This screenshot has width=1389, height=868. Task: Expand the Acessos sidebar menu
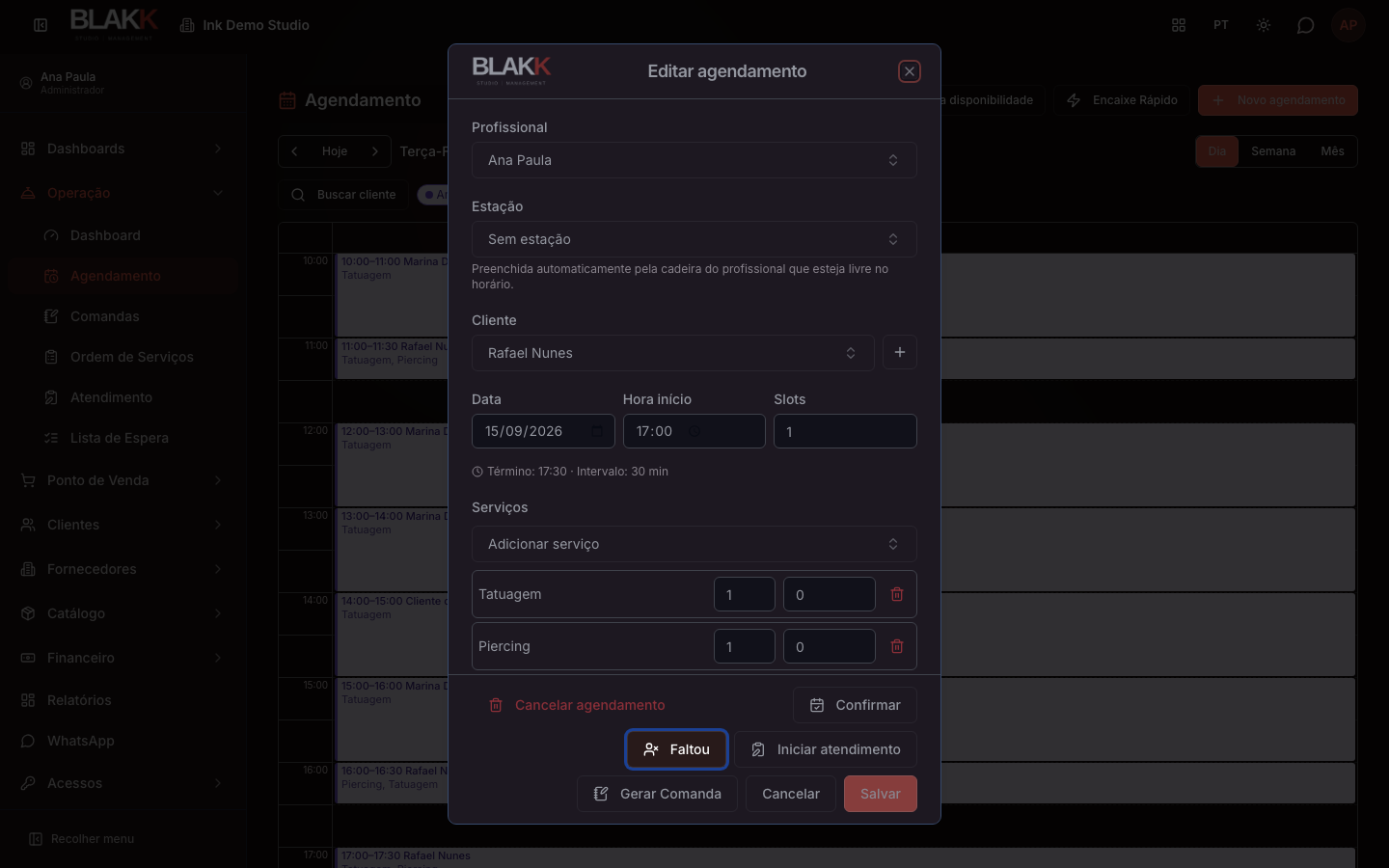tap(122, 783)
